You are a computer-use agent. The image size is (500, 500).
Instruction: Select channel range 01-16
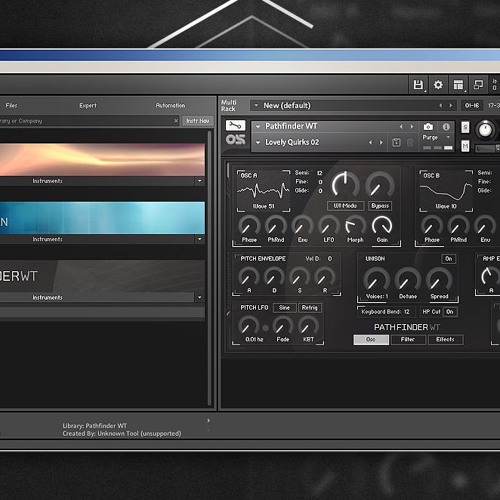tap(472, 105)
